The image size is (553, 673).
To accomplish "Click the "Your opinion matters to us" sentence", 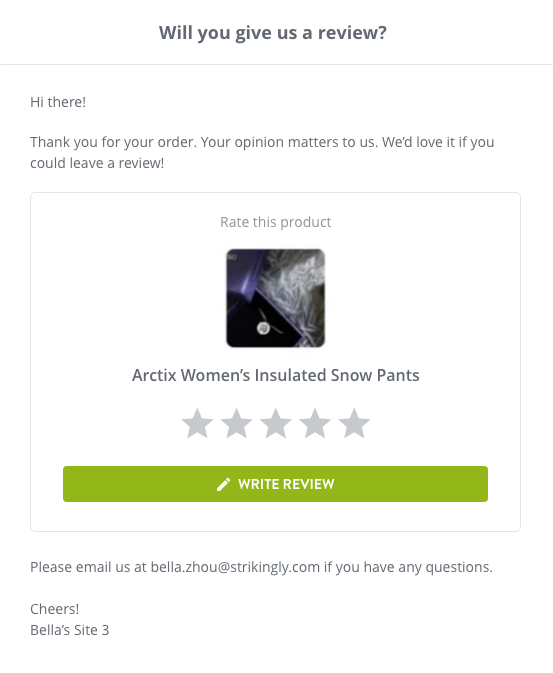I will tap(289, 142).
